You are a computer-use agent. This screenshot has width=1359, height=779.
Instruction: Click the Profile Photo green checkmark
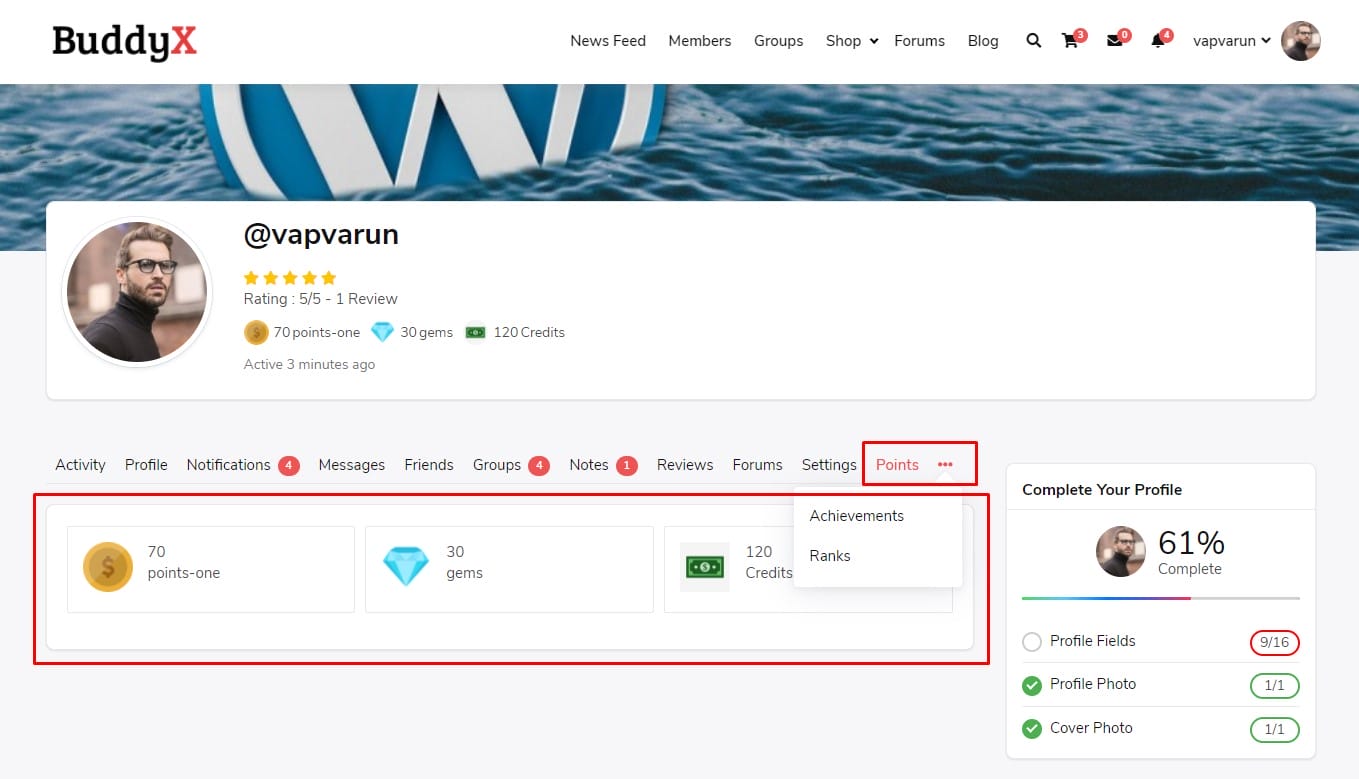coord(1032,685)
